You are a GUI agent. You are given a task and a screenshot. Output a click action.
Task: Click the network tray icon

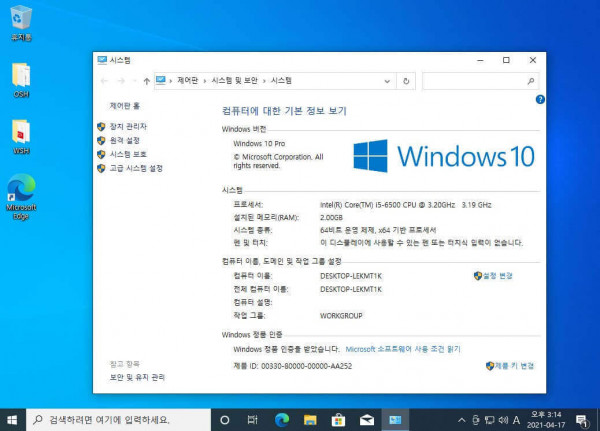489,420
